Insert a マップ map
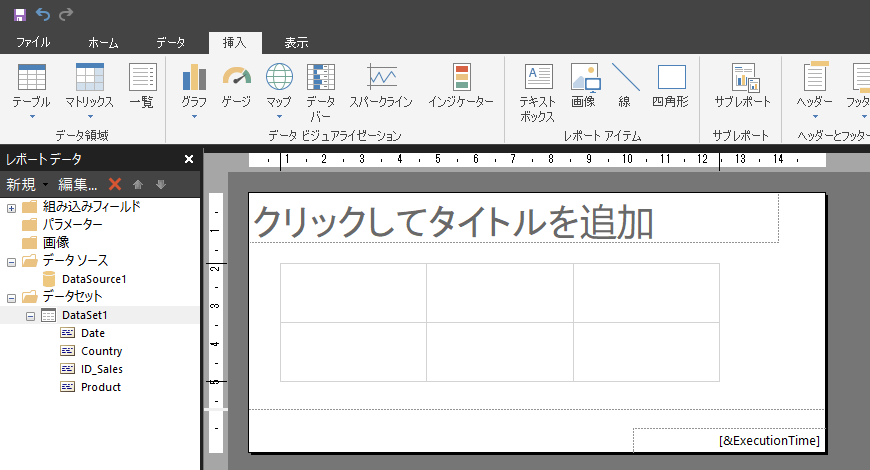Screen dimensions: 870x470 click(x=279, y=85)
